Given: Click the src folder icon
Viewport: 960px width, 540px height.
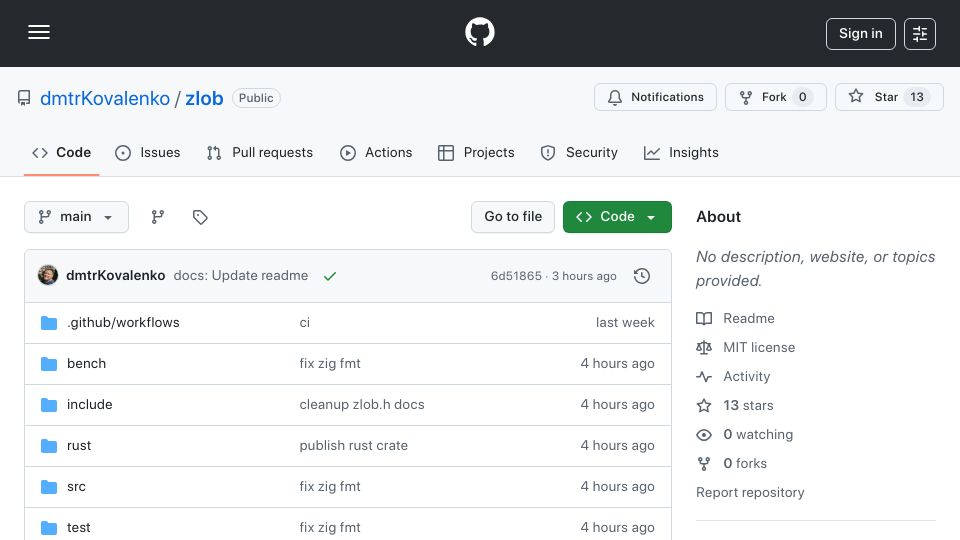Looking at the screenshot, I should coord(49,487).
